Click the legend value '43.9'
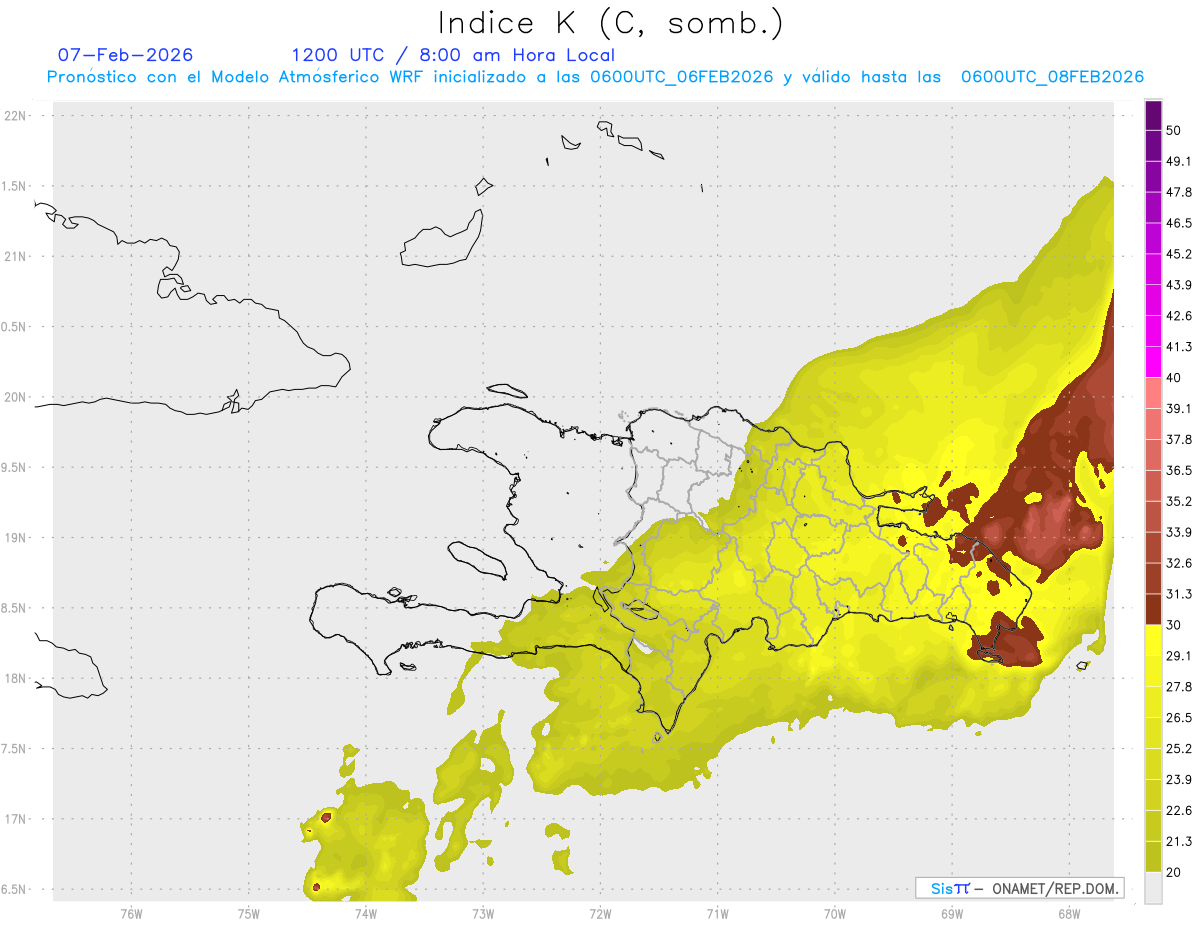Screen dimensions: 1200x927 1179,286
